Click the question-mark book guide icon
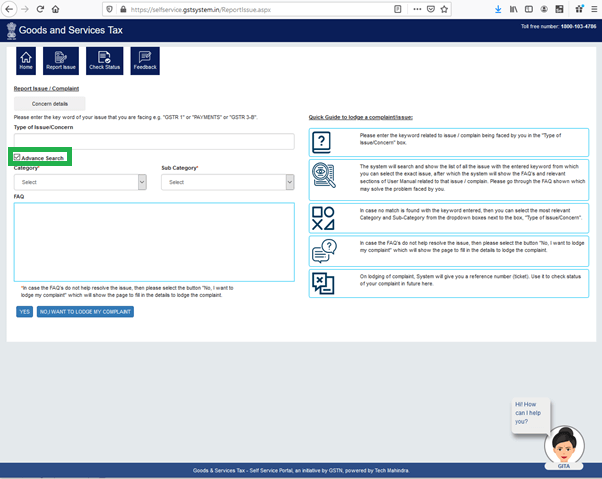The height and width of the screenshot is (479, 602). coord(321,142)
